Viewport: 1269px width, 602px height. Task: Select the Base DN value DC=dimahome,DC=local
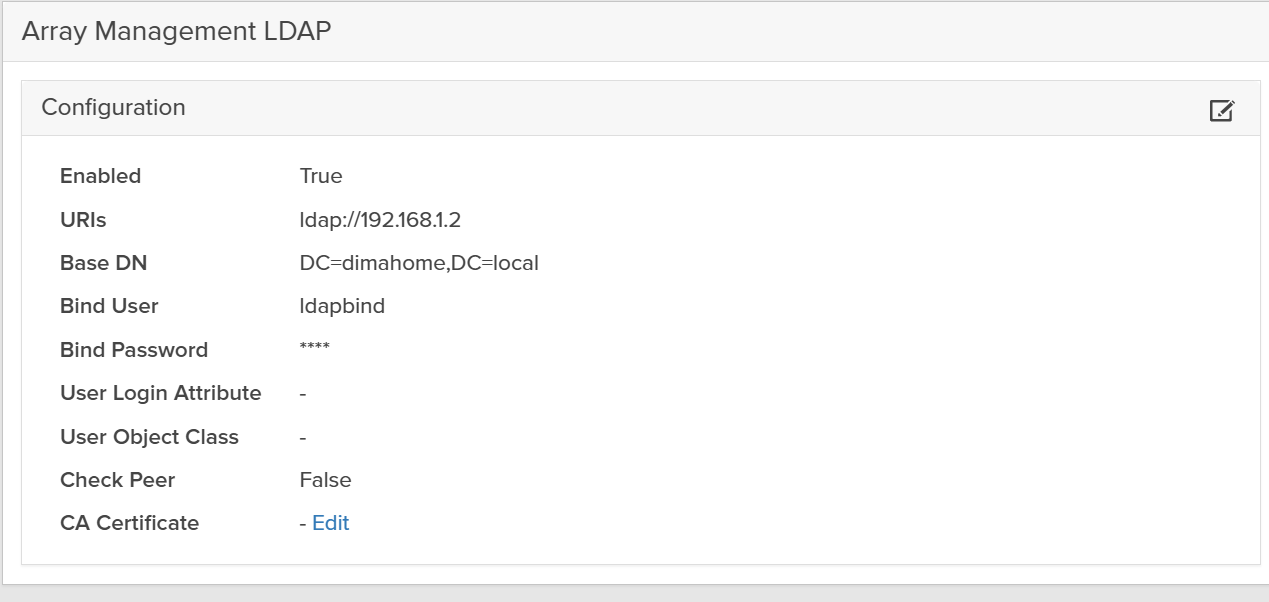[x=420, y=263]
